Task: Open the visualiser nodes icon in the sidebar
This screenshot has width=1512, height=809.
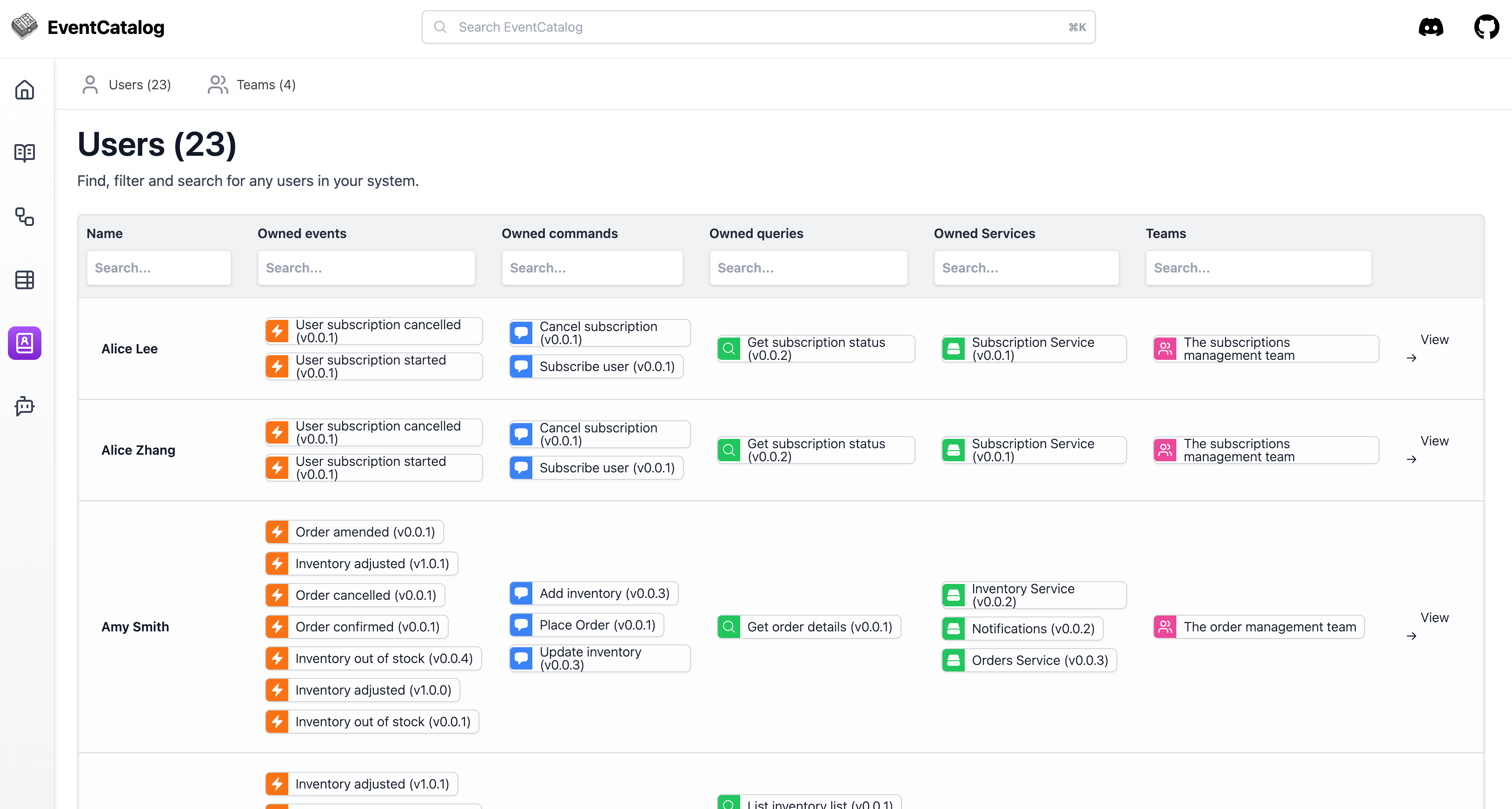Action: point(25,217)
